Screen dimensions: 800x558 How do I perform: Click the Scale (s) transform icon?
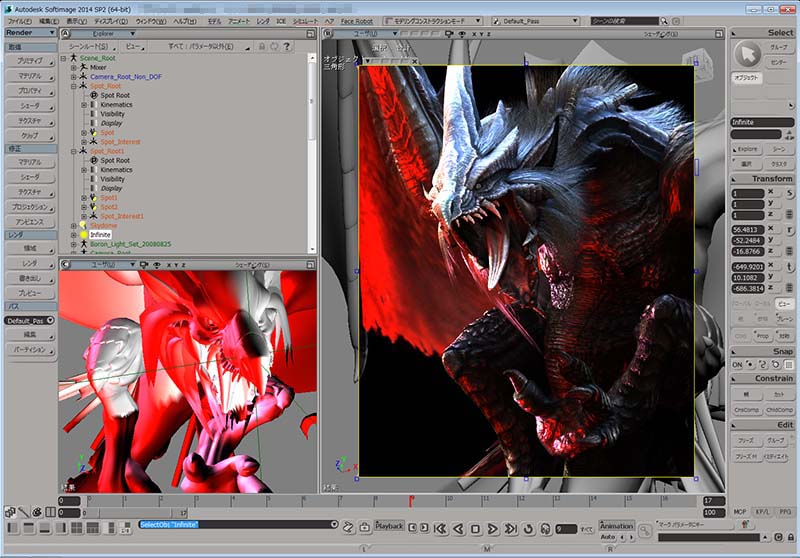(x=789, y=193)
